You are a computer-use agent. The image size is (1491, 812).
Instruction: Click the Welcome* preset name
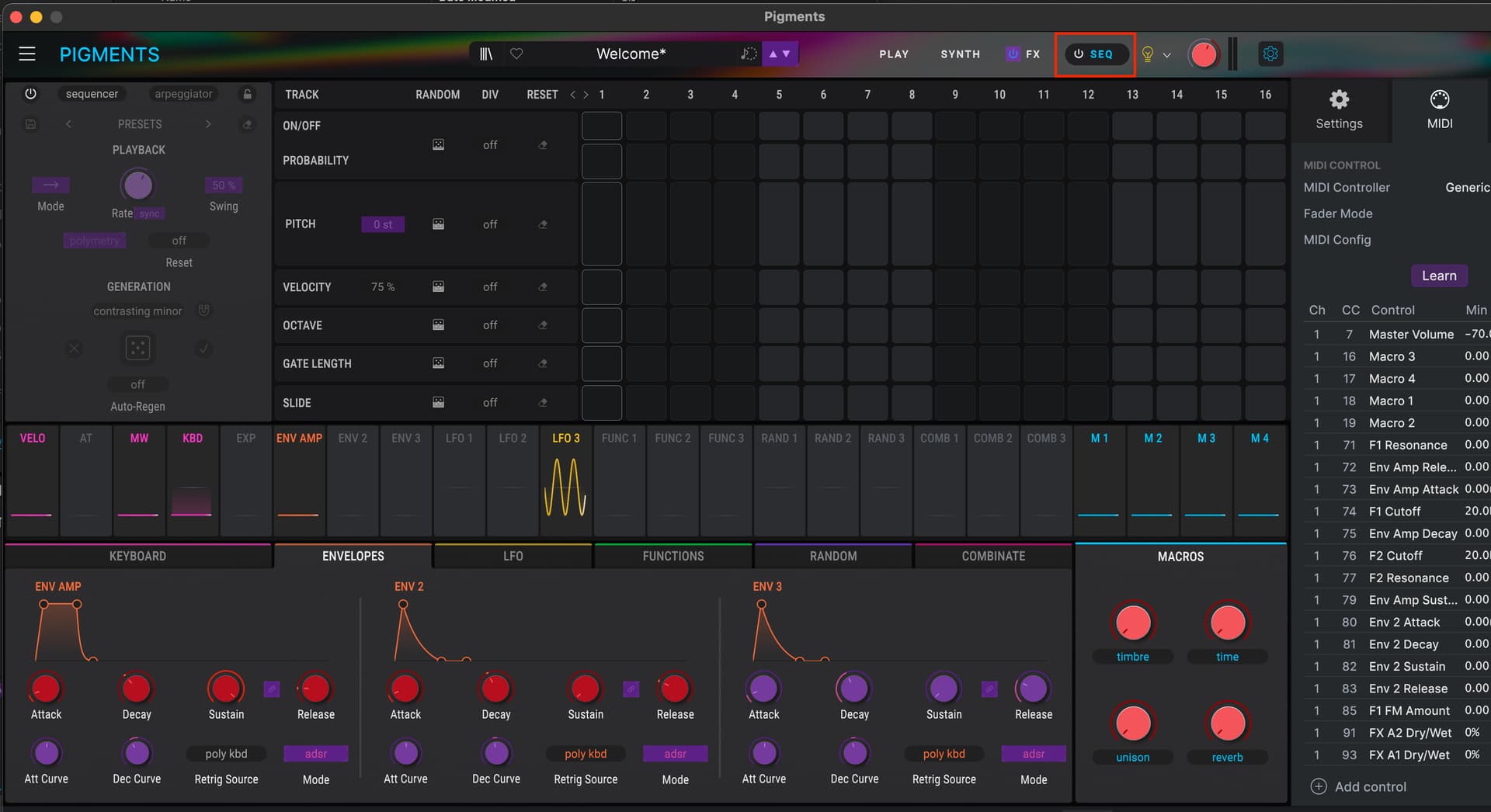631,54
